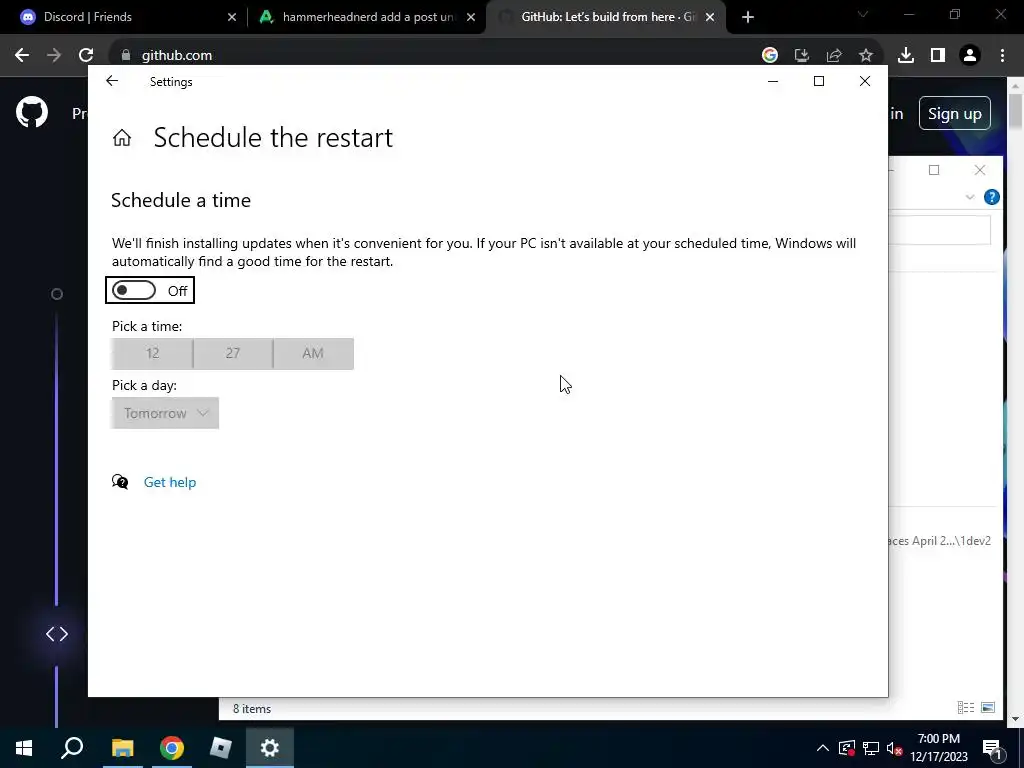The height and width of the screenshot is (768, 1024).
Task: Close the Discord | Friends tab
Action: pos(232,17)
